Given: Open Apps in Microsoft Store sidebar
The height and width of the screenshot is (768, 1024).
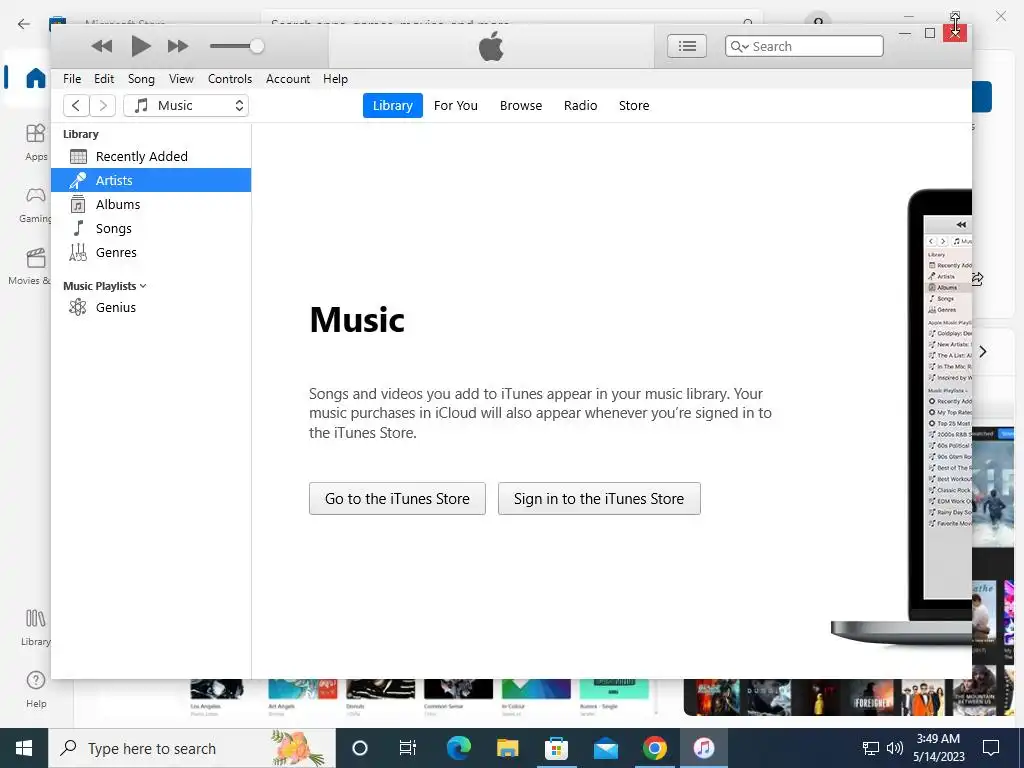Looking at the screenshot, I should pyautogui.click(x=36, y=142).
